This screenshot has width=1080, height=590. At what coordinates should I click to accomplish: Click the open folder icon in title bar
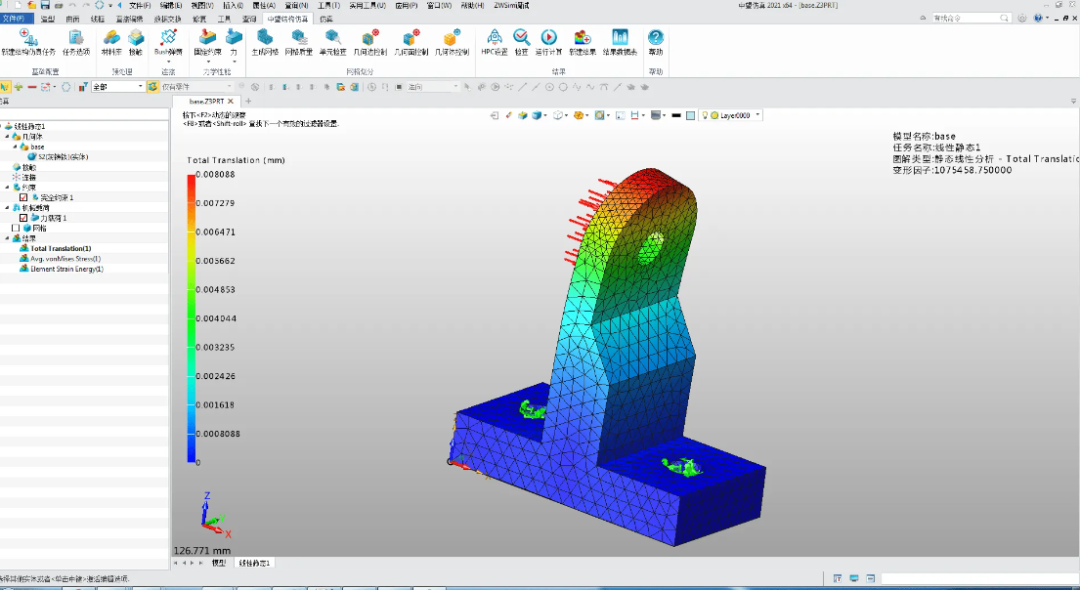pyautogui.click(x=32, y=5)
